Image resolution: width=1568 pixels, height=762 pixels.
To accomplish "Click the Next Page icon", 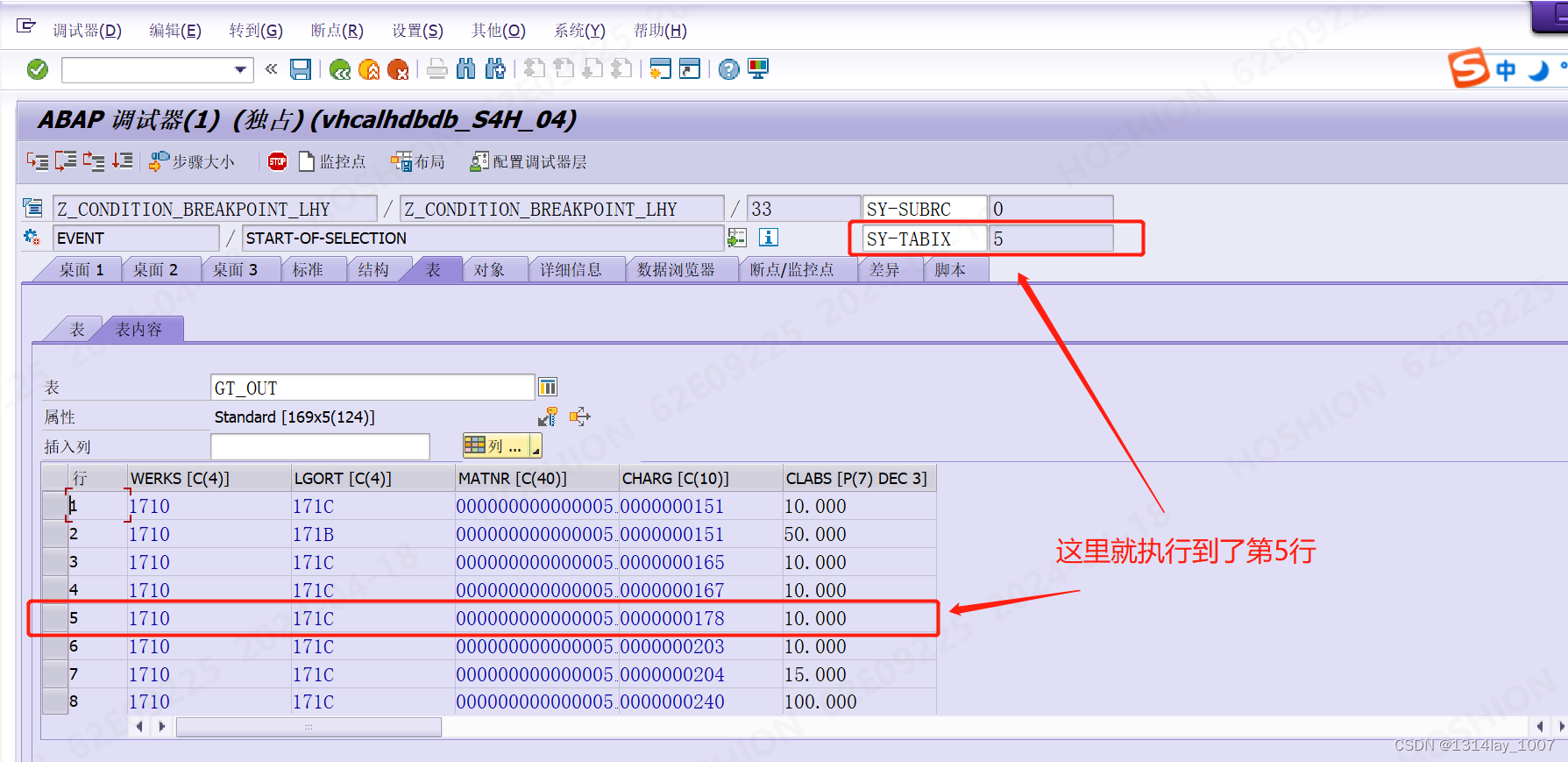I will (x=592, y=69).
